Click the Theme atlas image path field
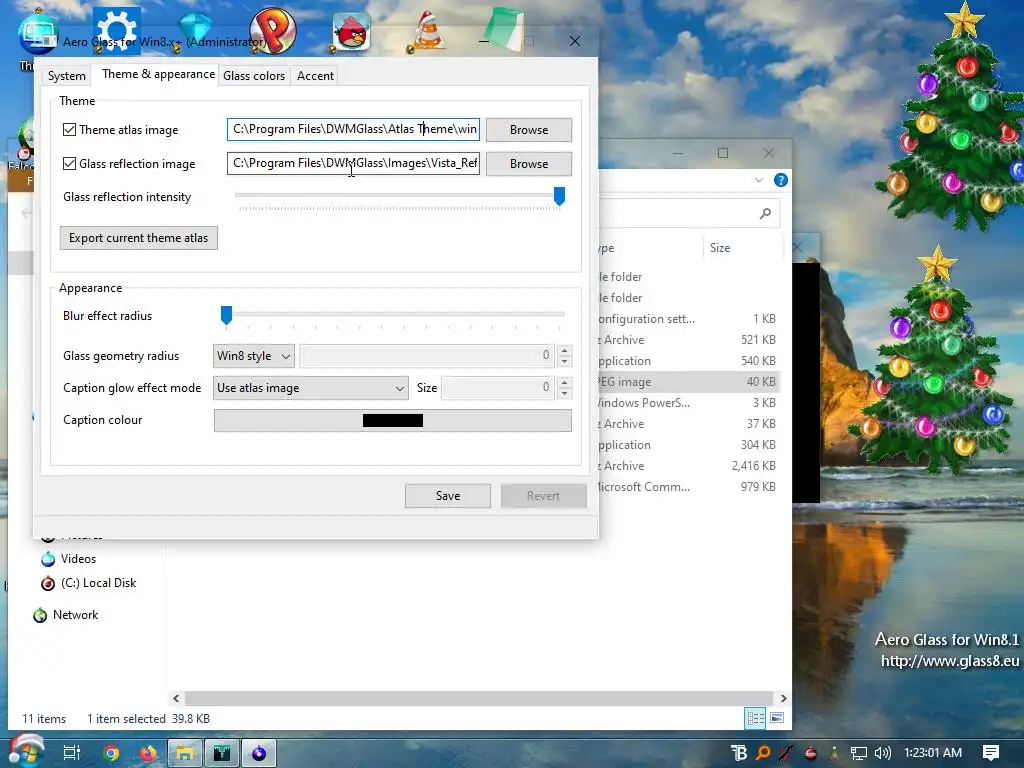1024x768 pixels. coord(353,129)
